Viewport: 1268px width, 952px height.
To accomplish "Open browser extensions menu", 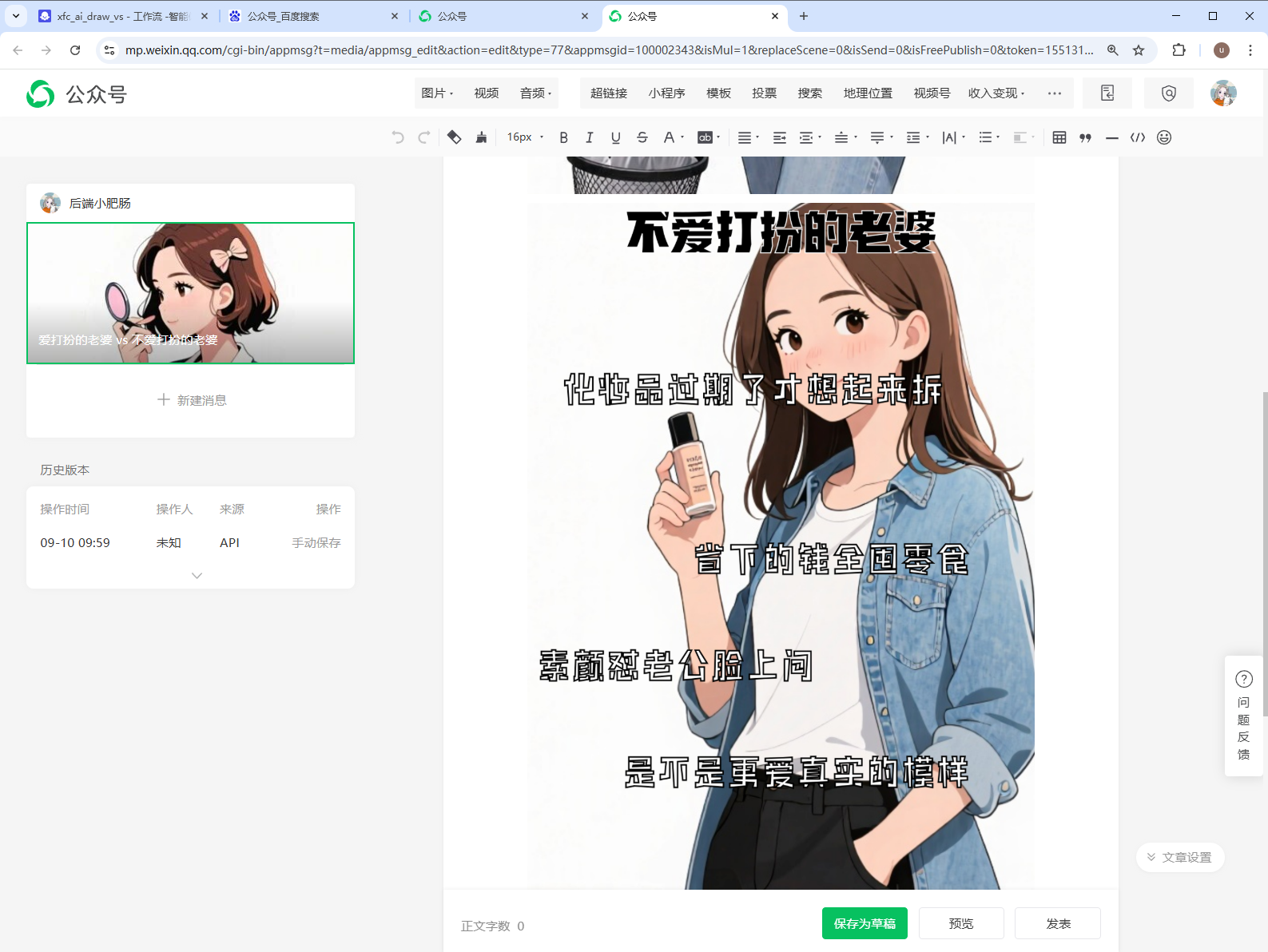I will (x=1179, y=50).
